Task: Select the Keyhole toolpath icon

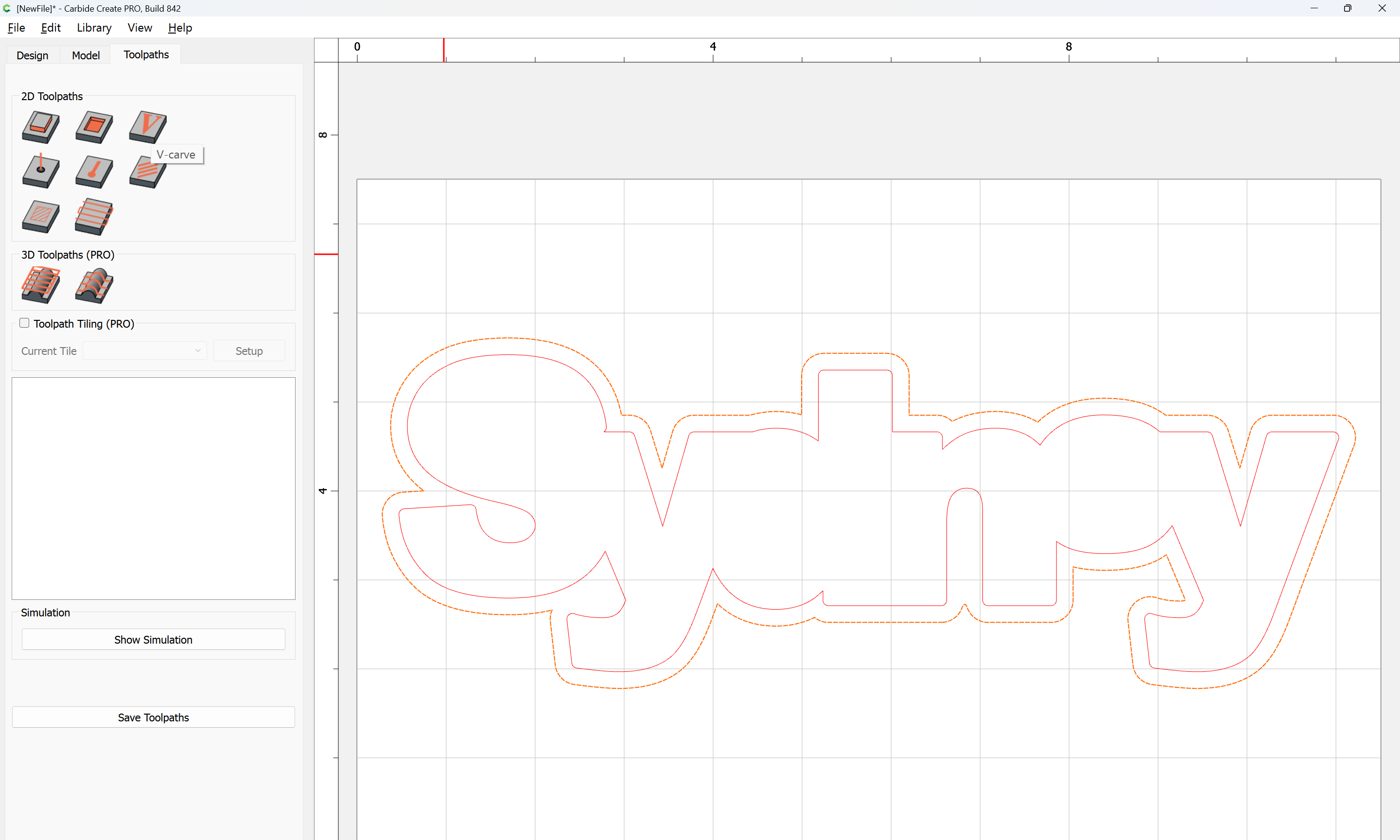Action: pos(94,172)
